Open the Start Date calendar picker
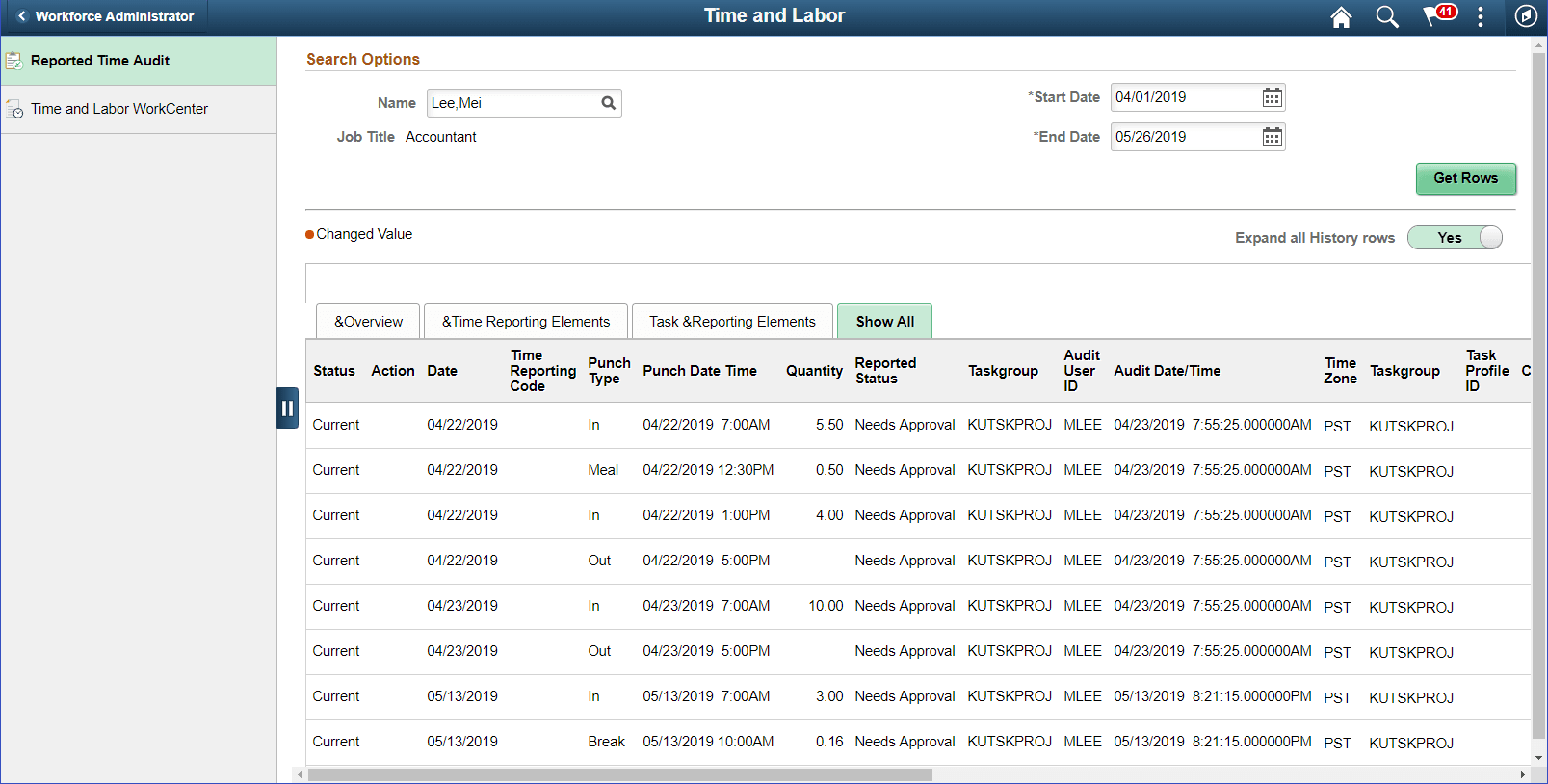The image size is (1548, 784). (1273, 97)
